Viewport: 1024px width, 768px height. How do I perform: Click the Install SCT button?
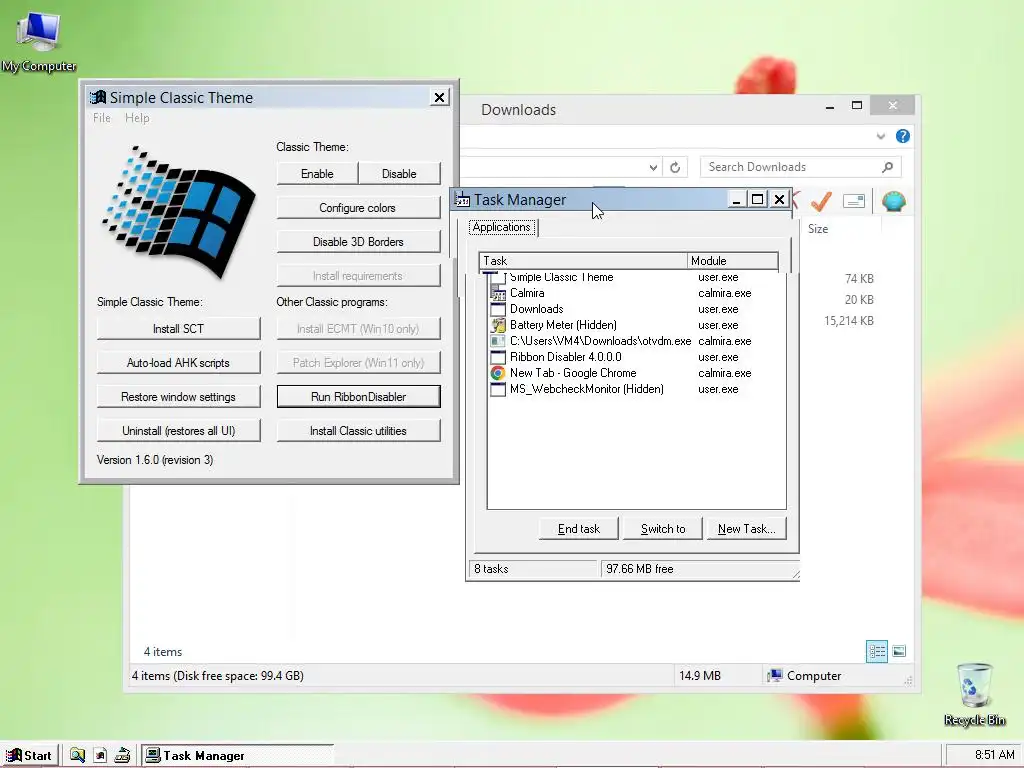click(x=178, y=328)
